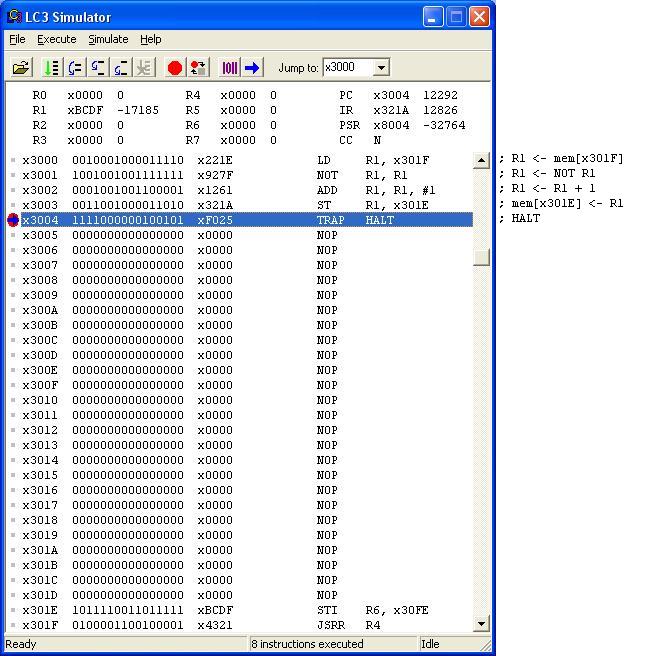Click the open file folder icon
Image resolution: width=663 pixels, height=656 pixels.
[21, 68]
